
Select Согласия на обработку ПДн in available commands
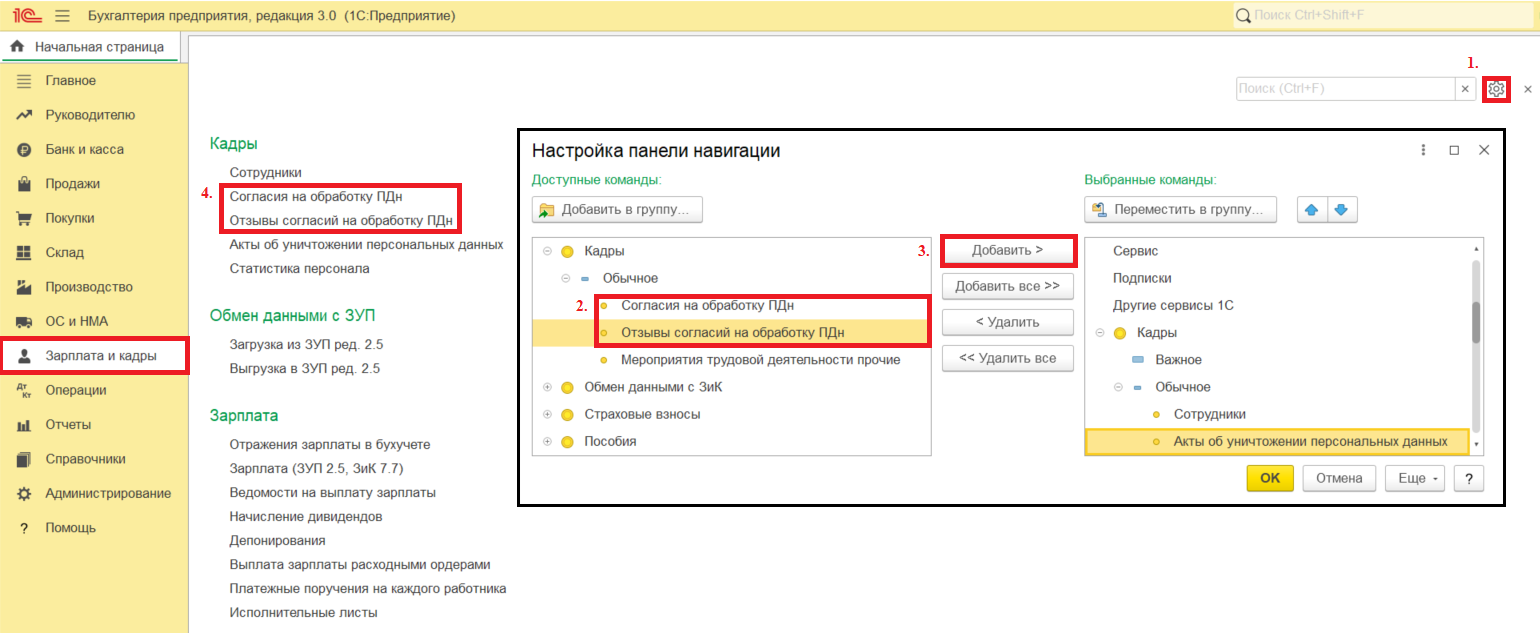tap(707, 305)
